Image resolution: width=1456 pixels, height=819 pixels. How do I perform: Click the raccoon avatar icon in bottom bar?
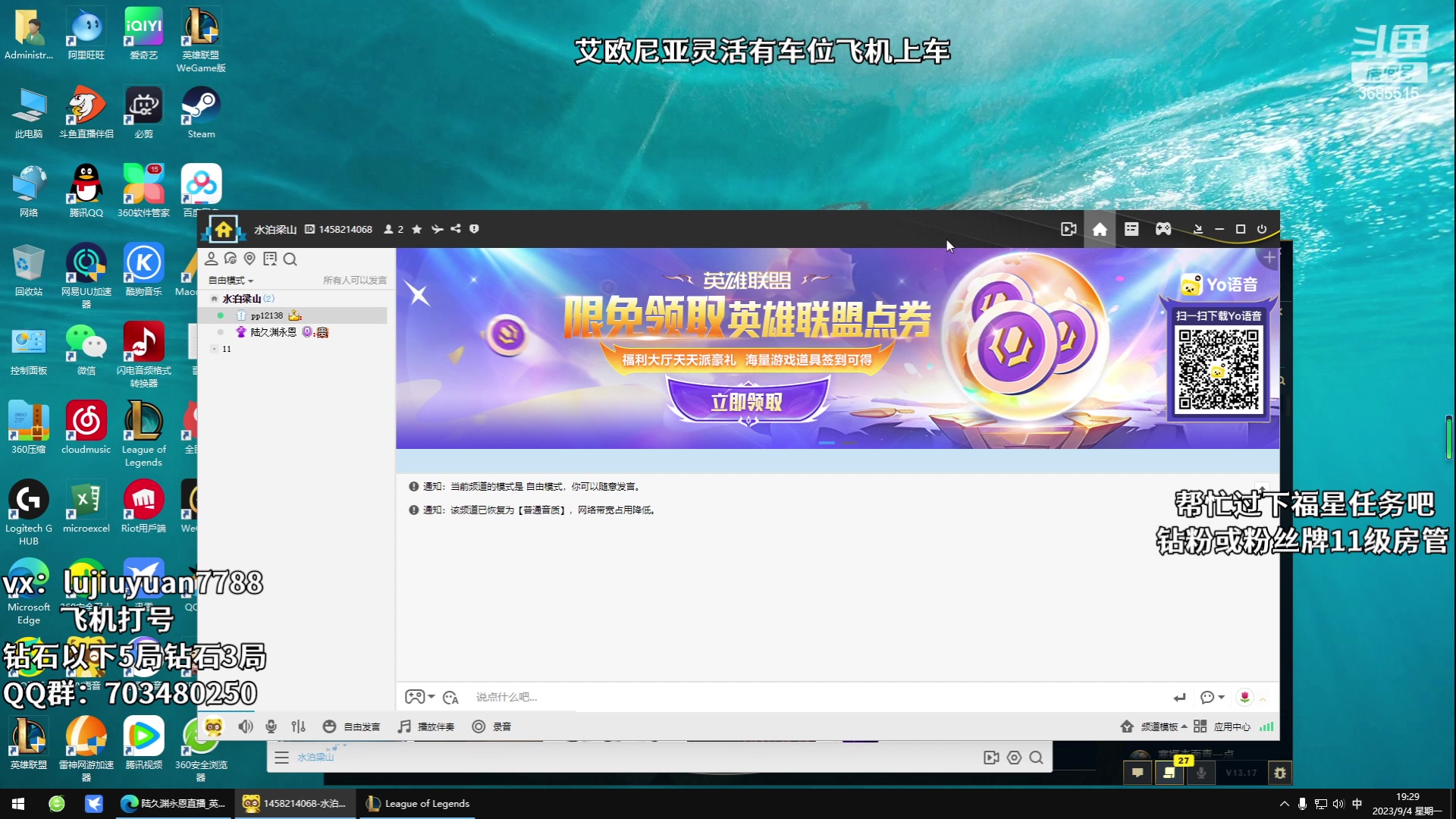214,726
